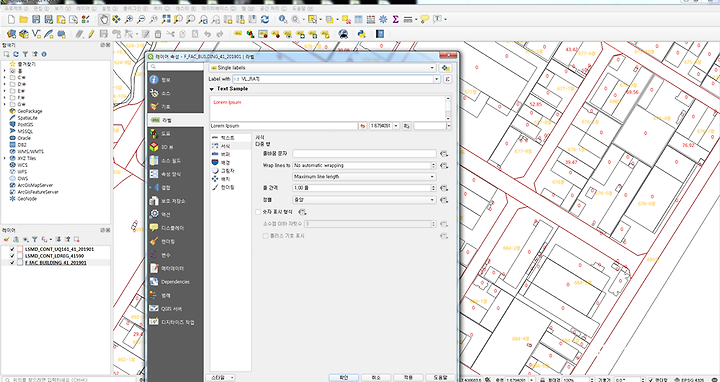Click the 취소 cancel button
The image size is (720, 382).
pyautogui.click(x=376, y=377)
